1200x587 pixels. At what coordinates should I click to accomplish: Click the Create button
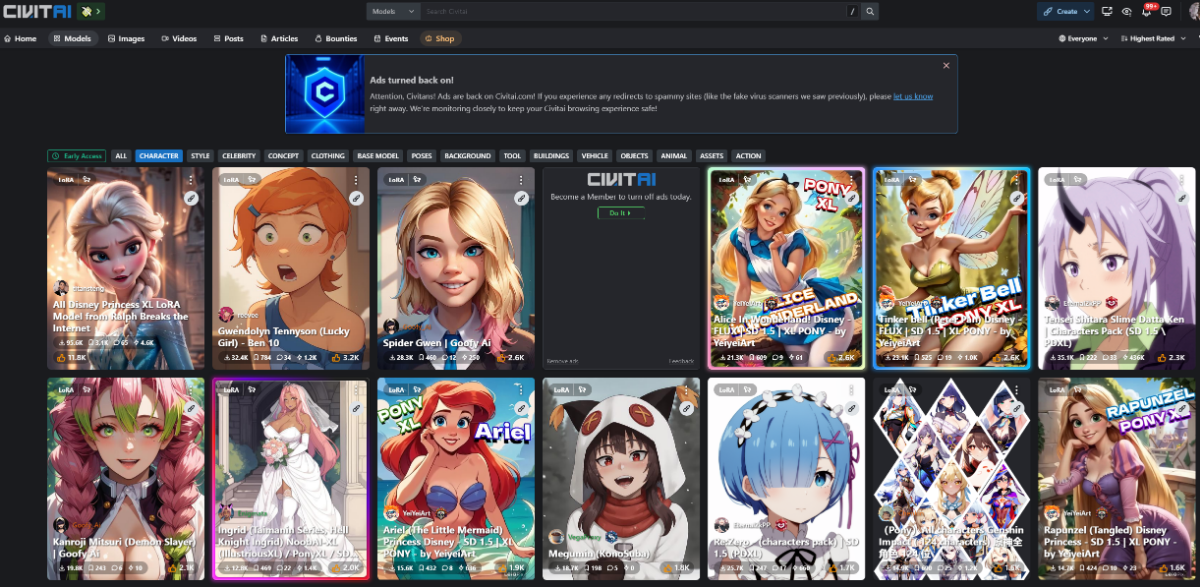click(1059, 11)
